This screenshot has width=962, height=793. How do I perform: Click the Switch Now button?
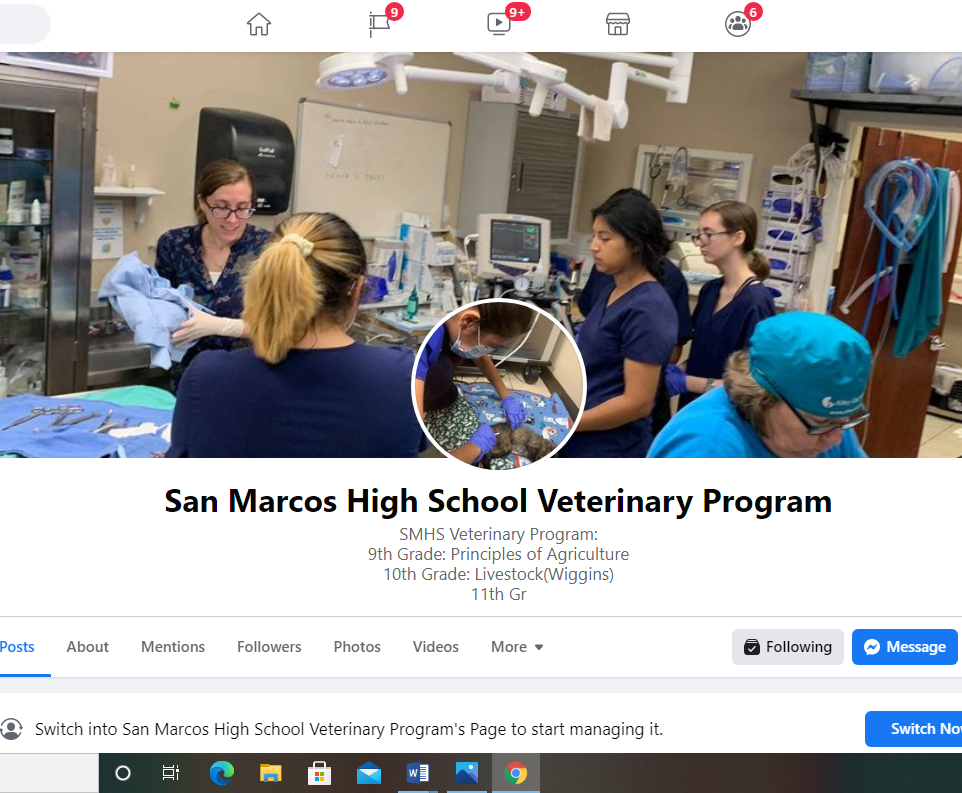pos(914,729)
